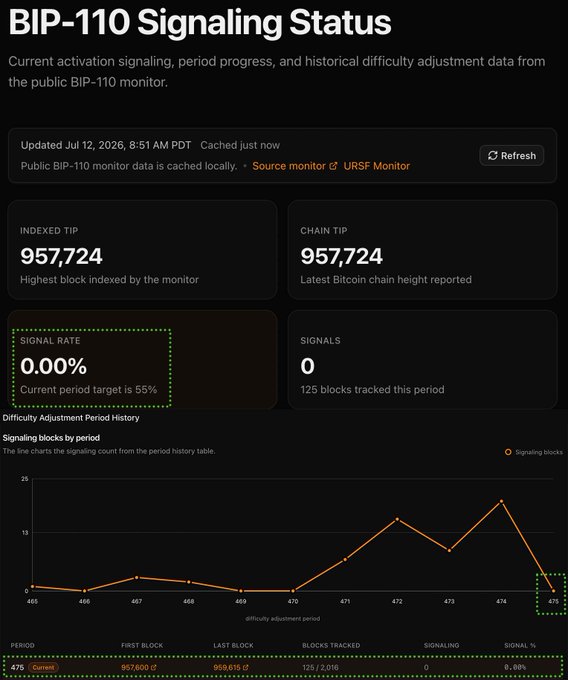The height and width of the screenshot is (680, 568).
Task: Click the period 474 data point on chart
Action: pos(501,501)
